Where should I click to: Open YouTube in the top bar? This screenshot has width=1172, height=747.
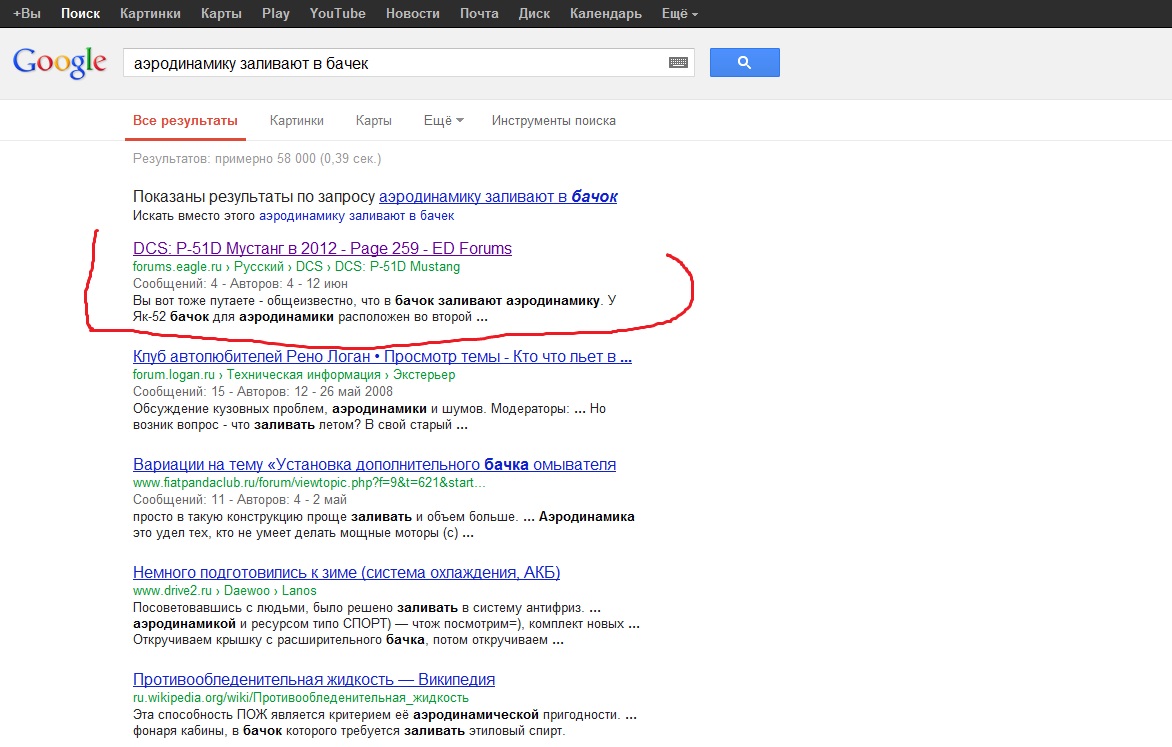coord(338,13)
